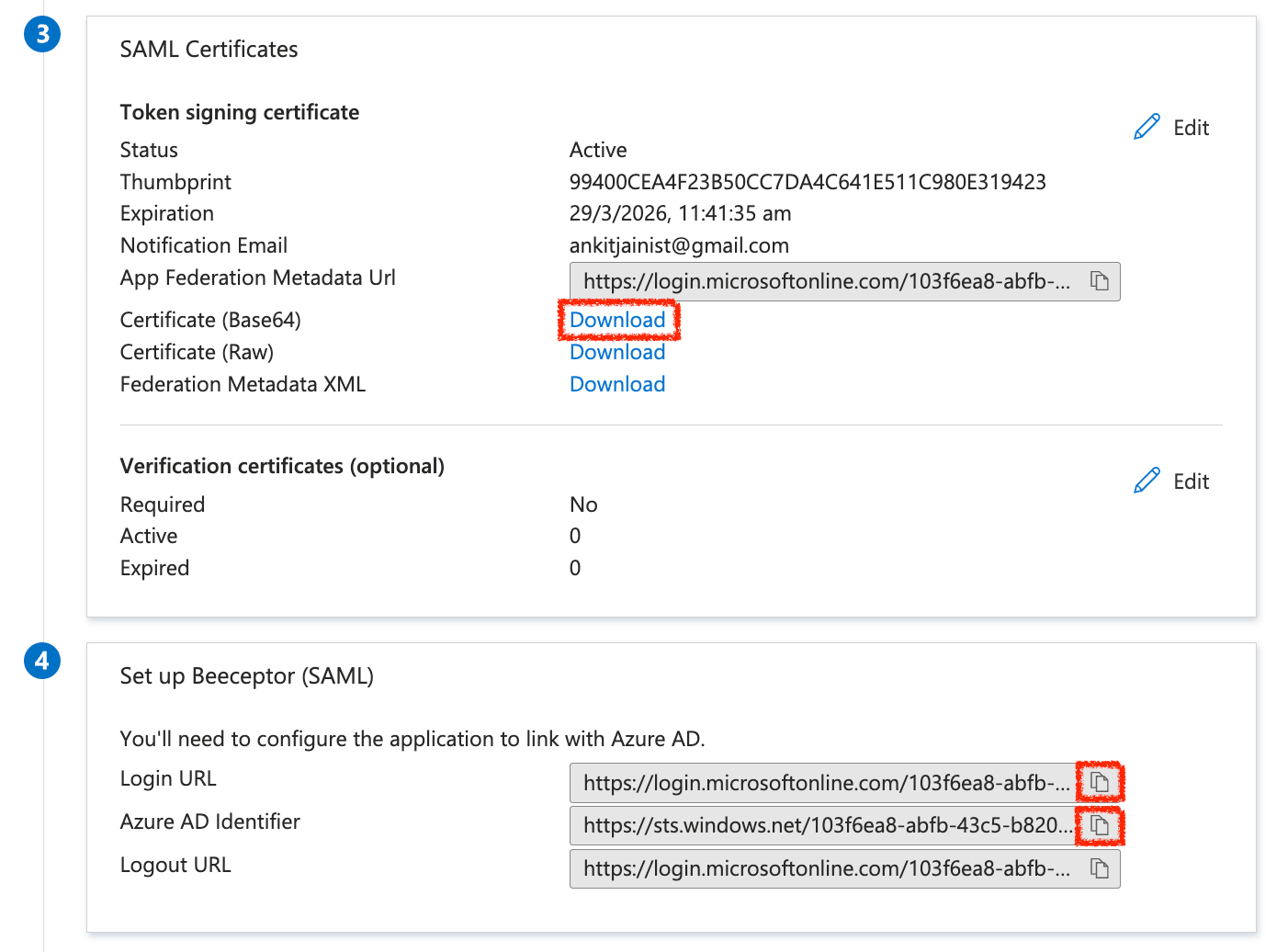This screenshot has height=952, width=1288.
Task: Copy the Login URL value
Action: (1100, 782)
